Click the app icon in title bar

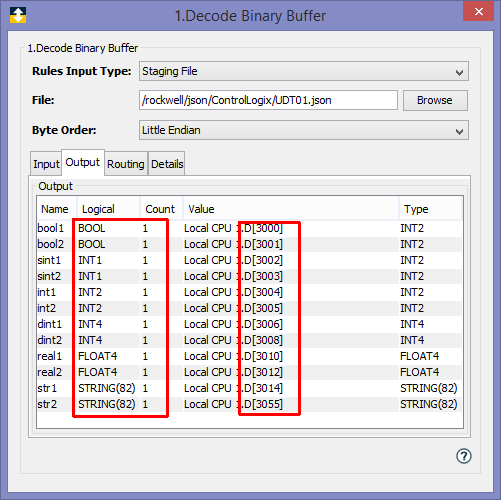(x=18, y=15)
